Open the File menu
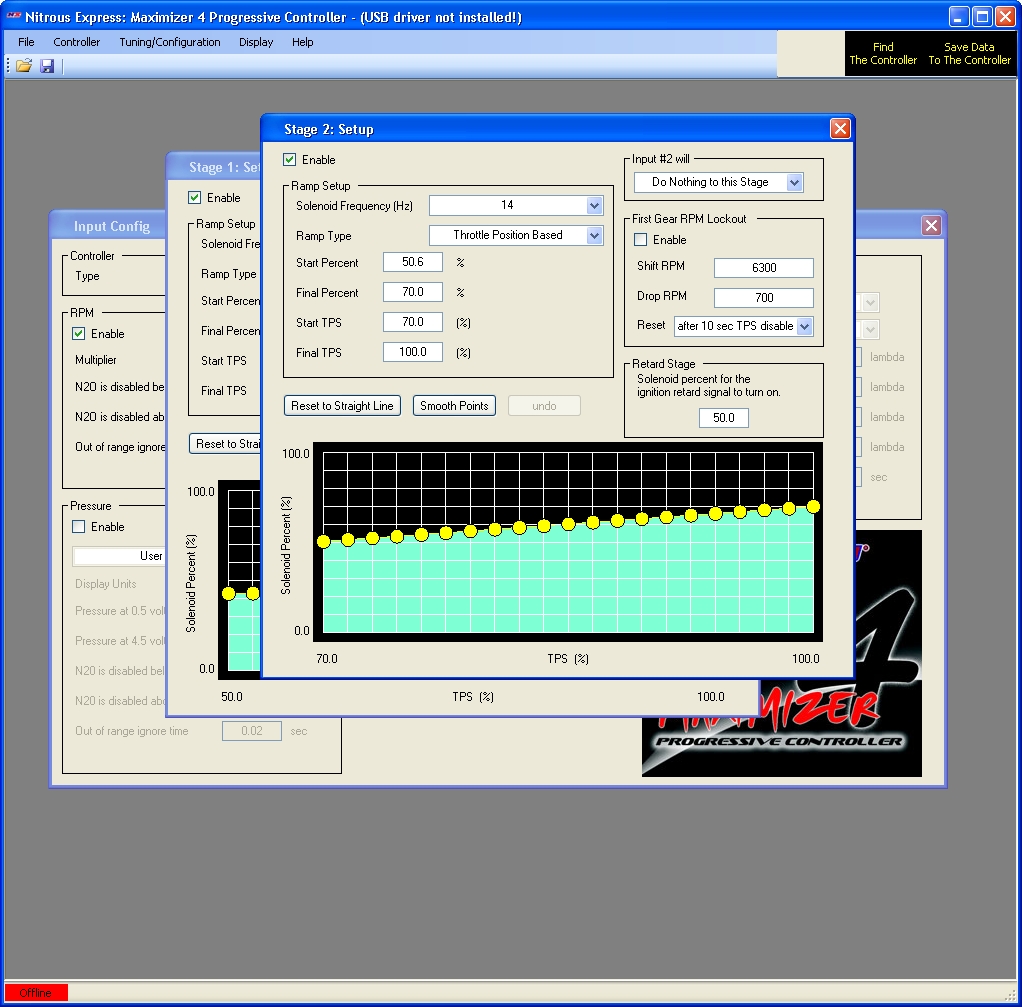The width and height of the screenshot is (1022, 1007). [x=26, y=42]
